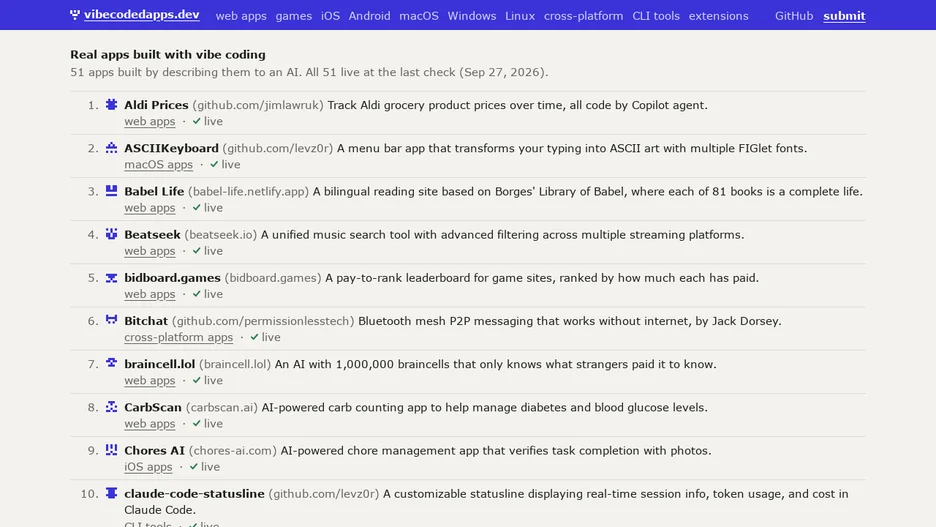
Task: Open the CarbScan app title
Action: (x=153, y=407)
